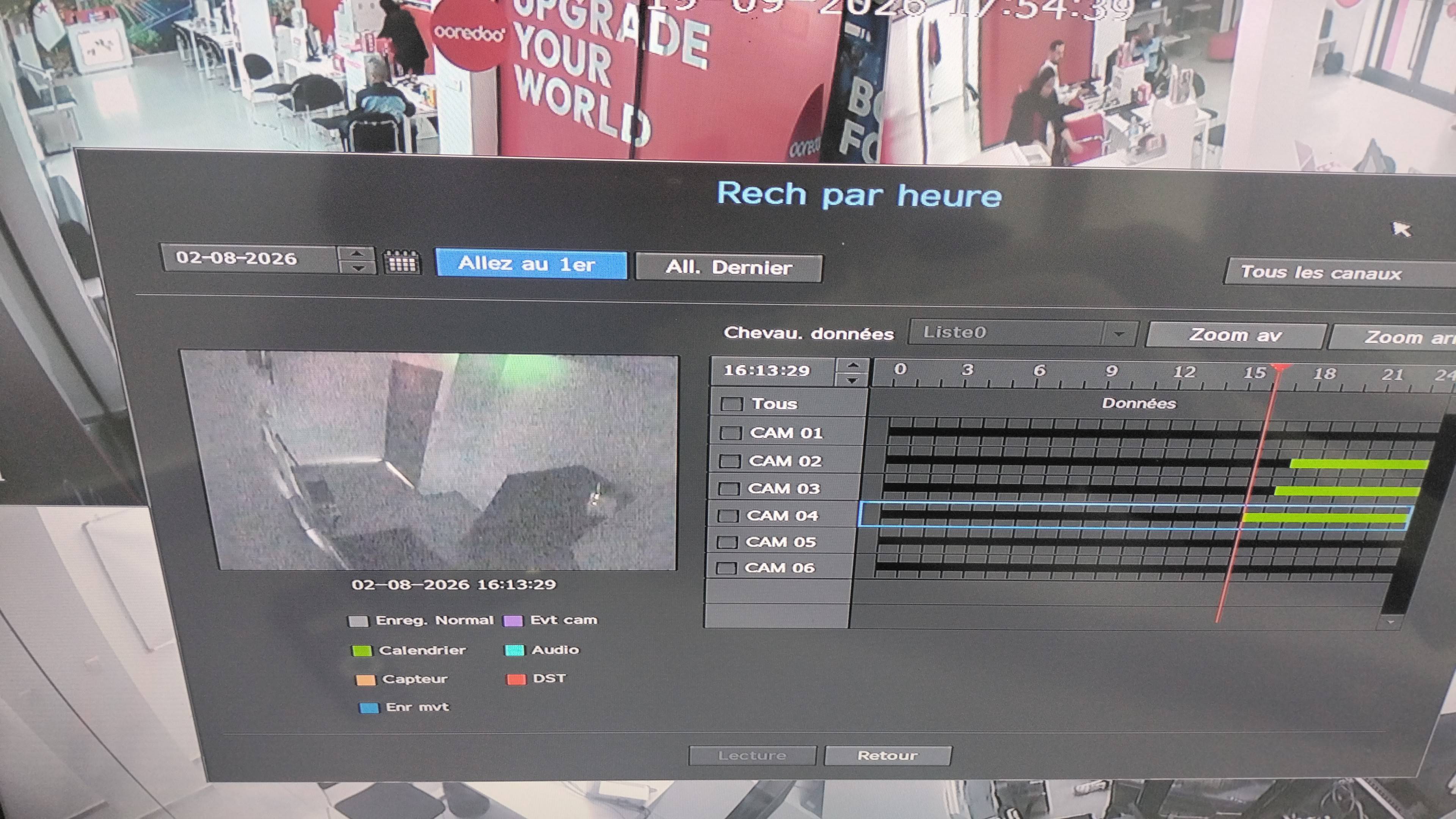Viewport: 1456px width, 819px height.
Task: Click the Enr mvt blue legend swatch
Action: pos(369,708)
